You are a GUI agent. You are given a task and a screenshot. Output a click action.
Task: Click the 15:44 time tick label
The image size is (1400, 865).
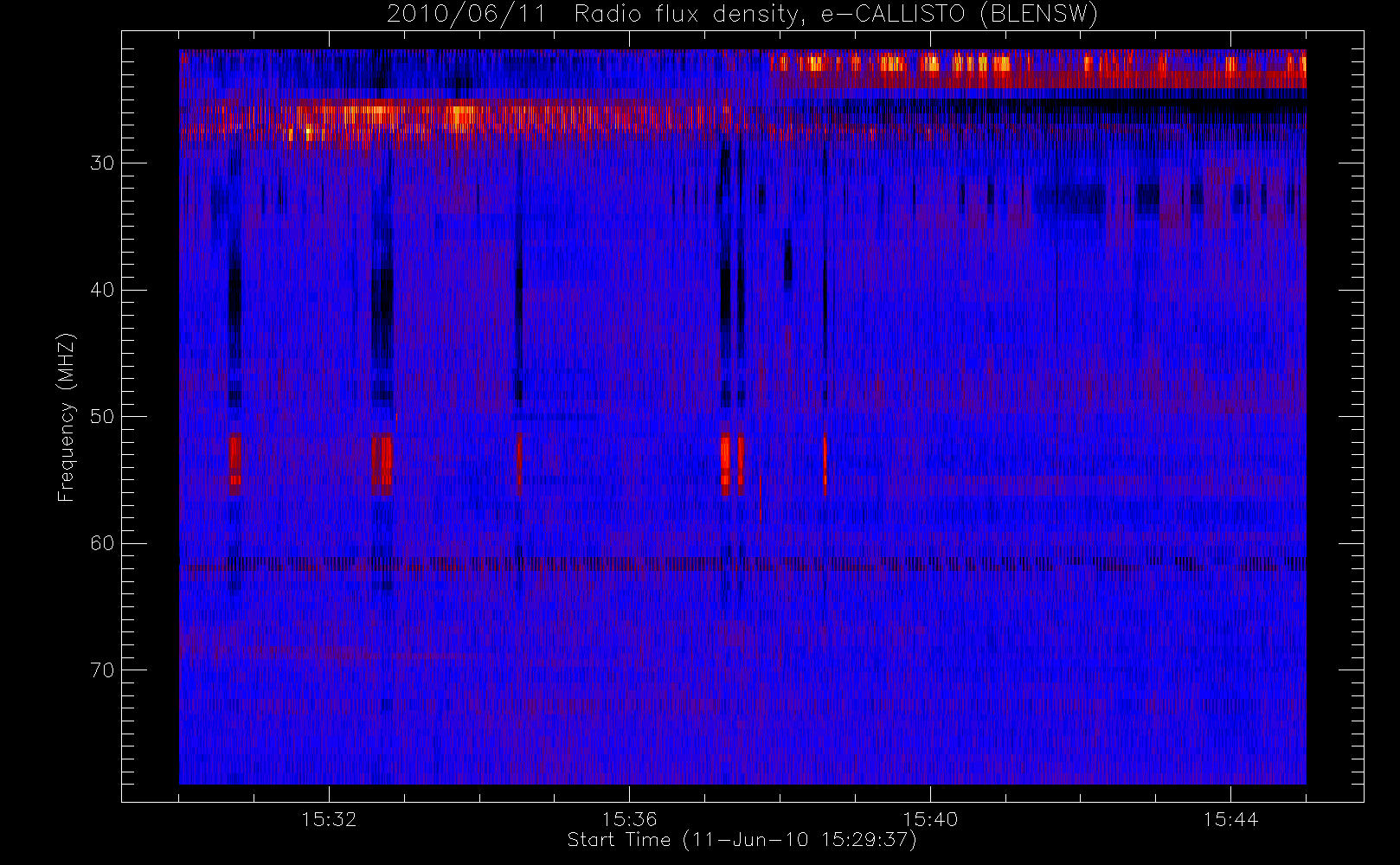point(1230,819)
